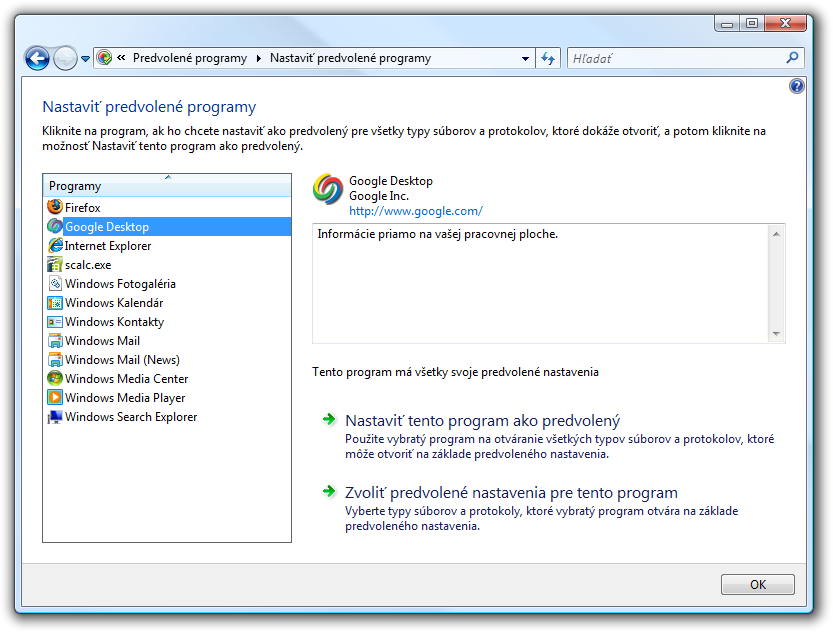Image resolution: width=833 pixels, height=632 pixels.
Task: Click the Windows Kalendár icon
Action: [55, 303]
